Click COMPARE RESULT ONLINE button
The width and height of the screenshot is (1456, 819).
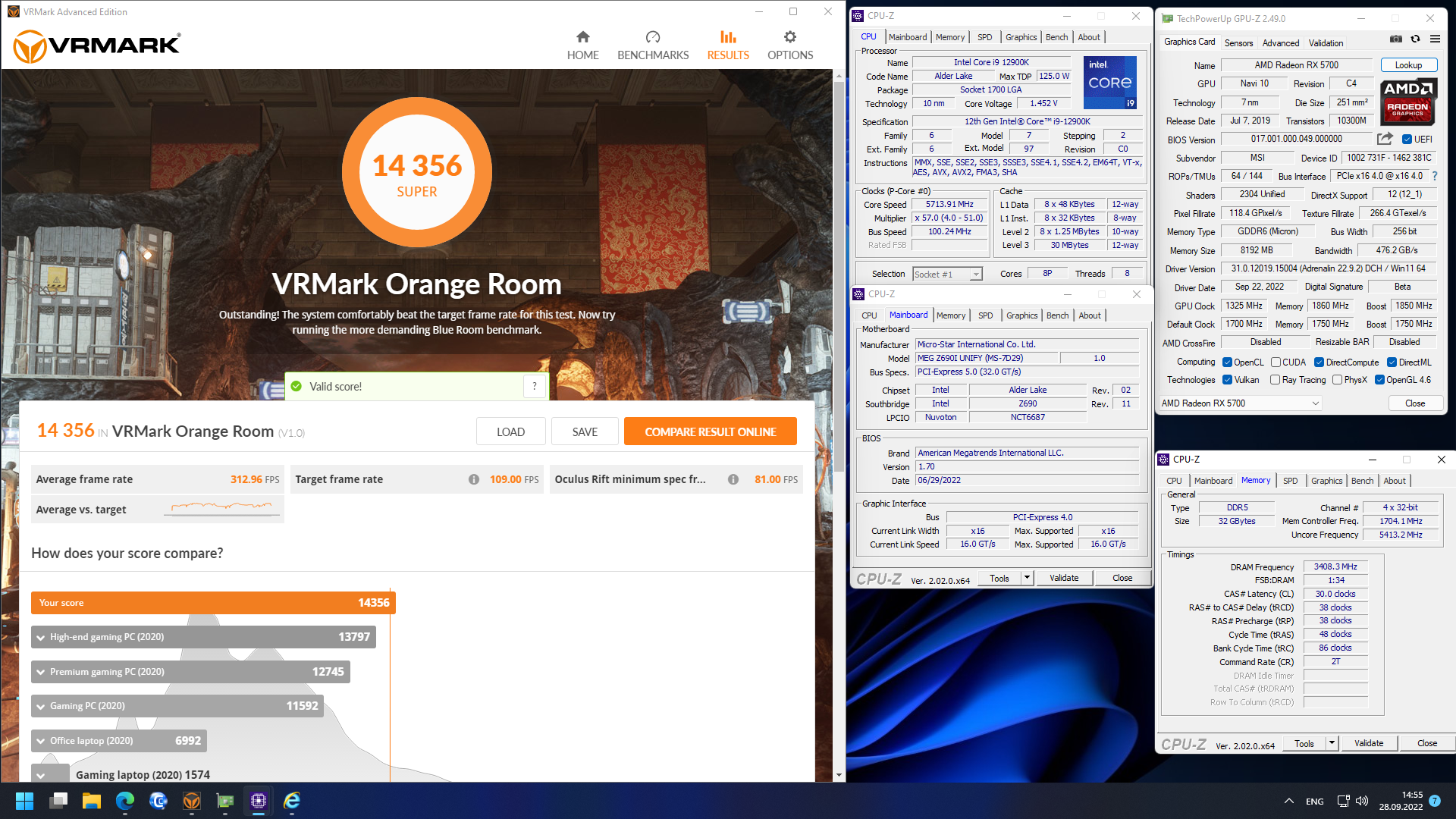[x=710, y=431]
